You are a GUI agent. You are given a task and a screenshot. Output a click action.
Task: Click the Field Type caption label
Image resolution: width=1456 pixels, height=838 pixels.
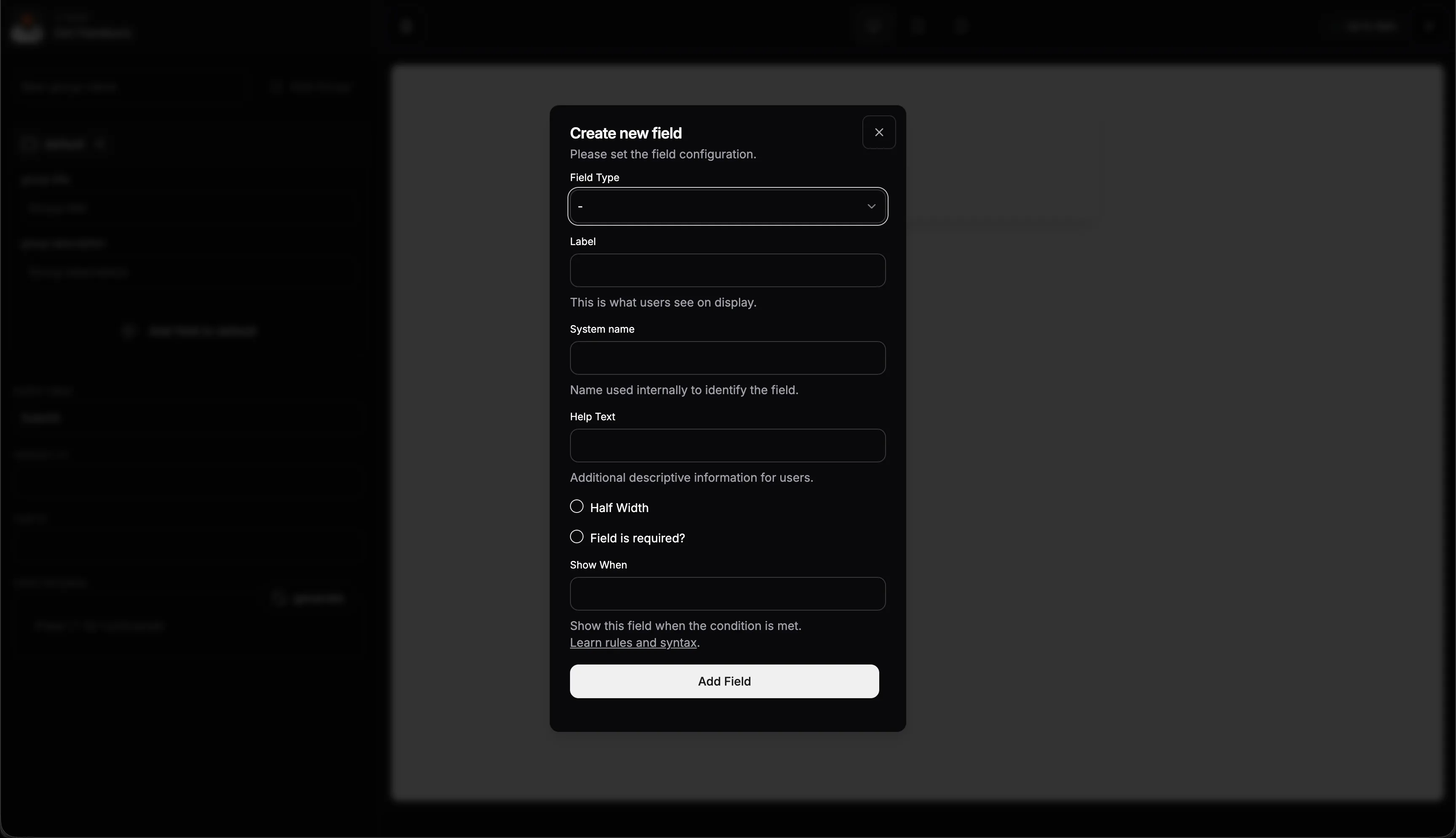click(594, 178)
